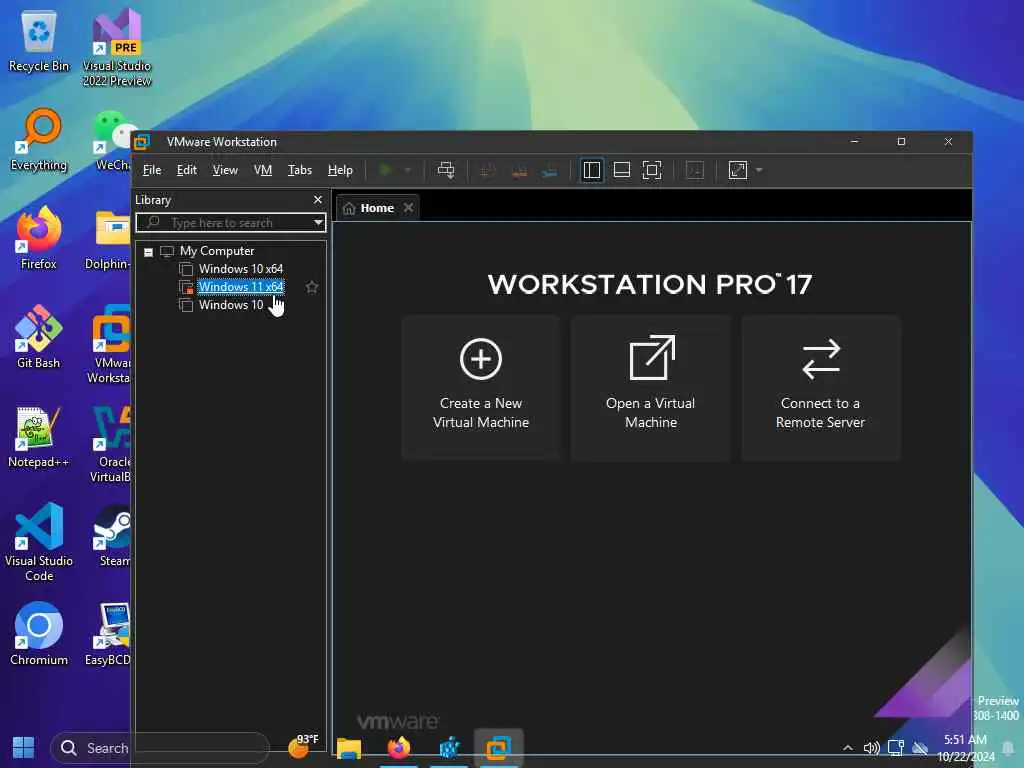Screen dimensions: 1024x768
Task: Open the Windows Start button
Action: 24,748
